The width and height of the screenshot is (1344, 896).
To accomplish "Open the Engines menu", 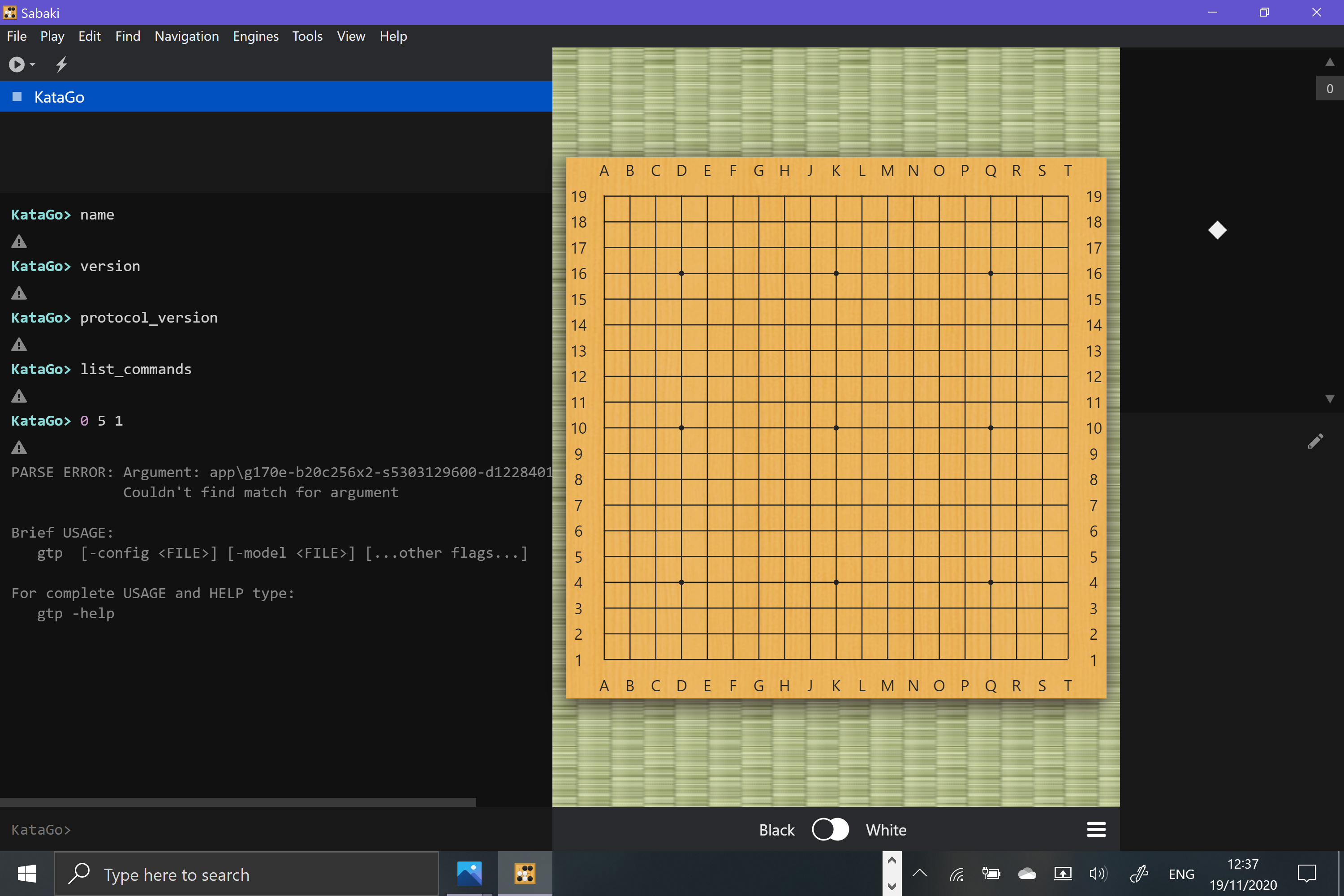I will 255,36.
